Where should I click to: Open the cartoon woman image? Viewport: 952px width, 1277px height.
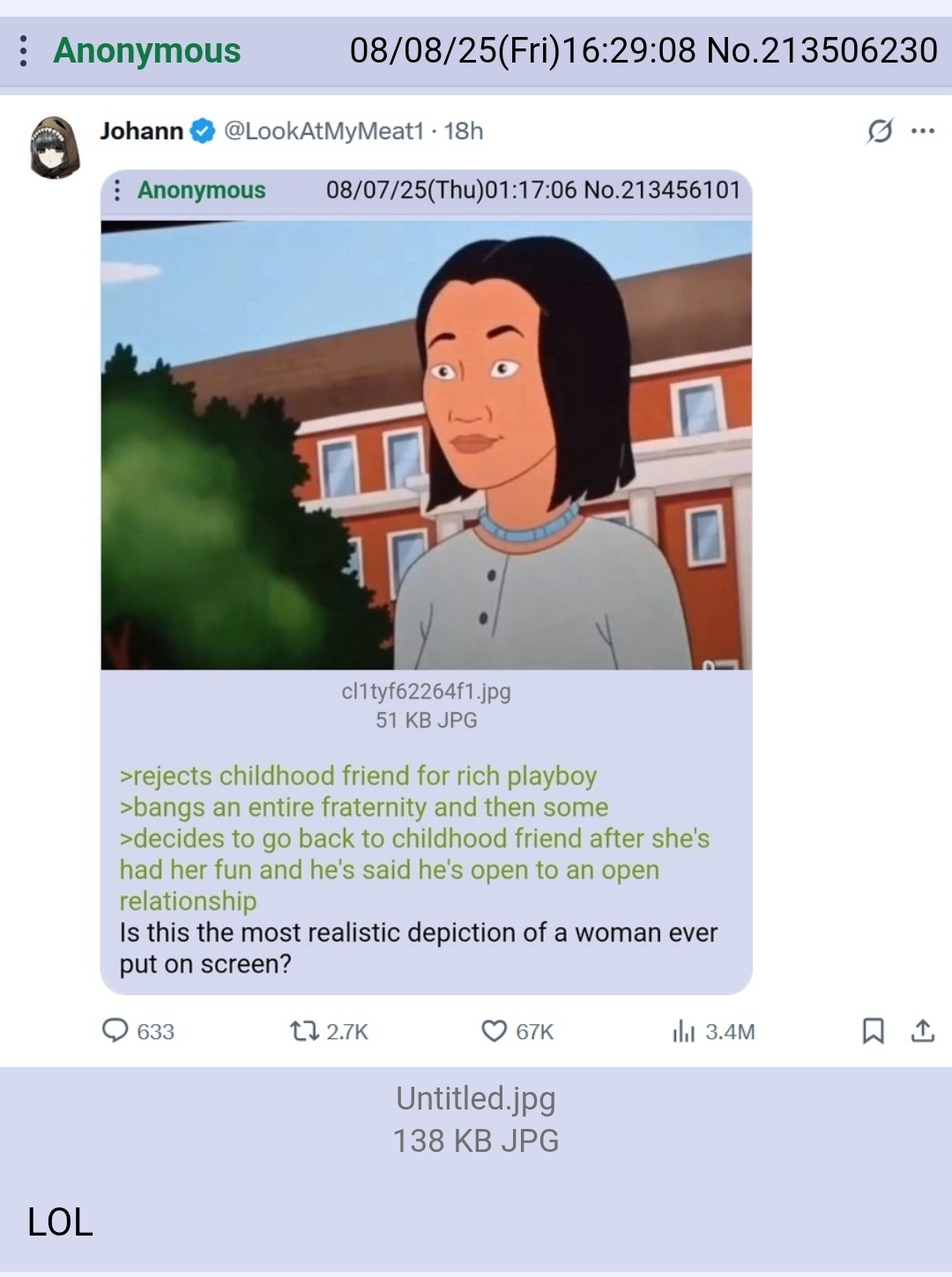pyautogui.click(x=427, y=445)
